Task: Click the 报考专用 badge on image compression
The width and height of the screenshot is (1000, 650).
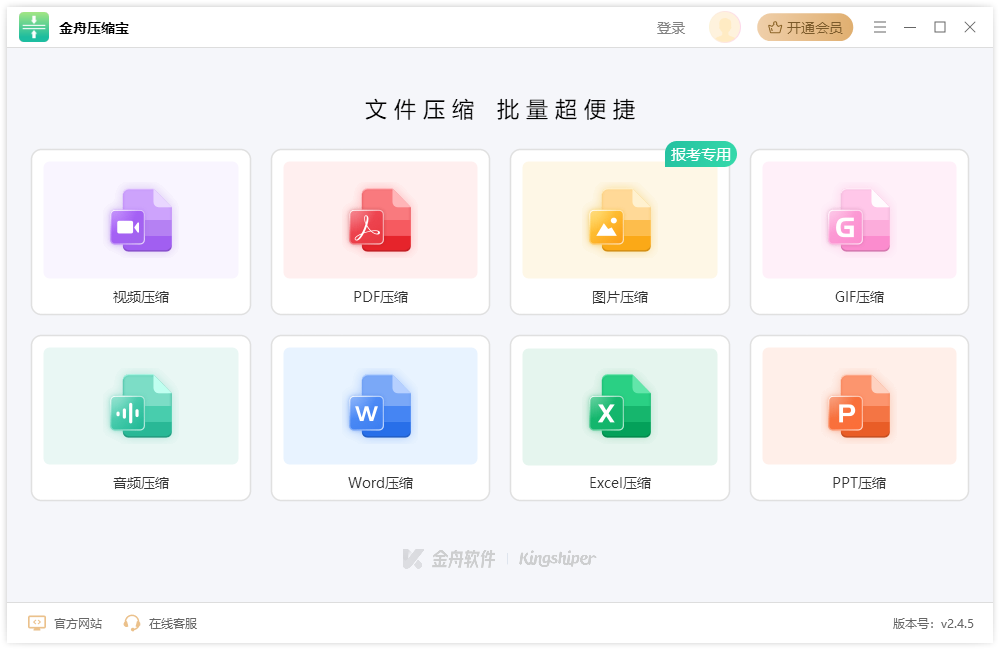Action: click(x=700, y=154)
